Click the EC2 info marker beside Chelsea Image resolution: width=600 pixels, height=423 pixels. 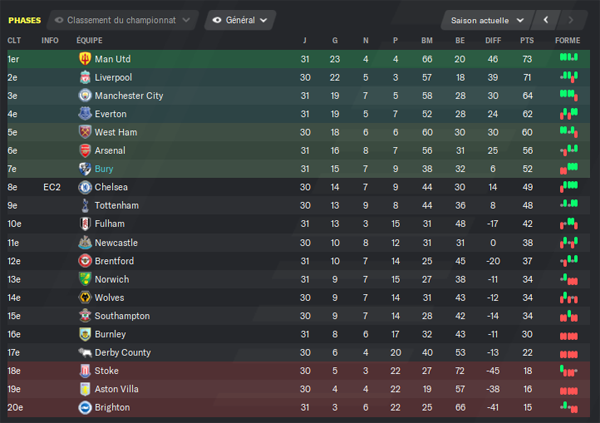pyautogui.click(x=52, y=187)
